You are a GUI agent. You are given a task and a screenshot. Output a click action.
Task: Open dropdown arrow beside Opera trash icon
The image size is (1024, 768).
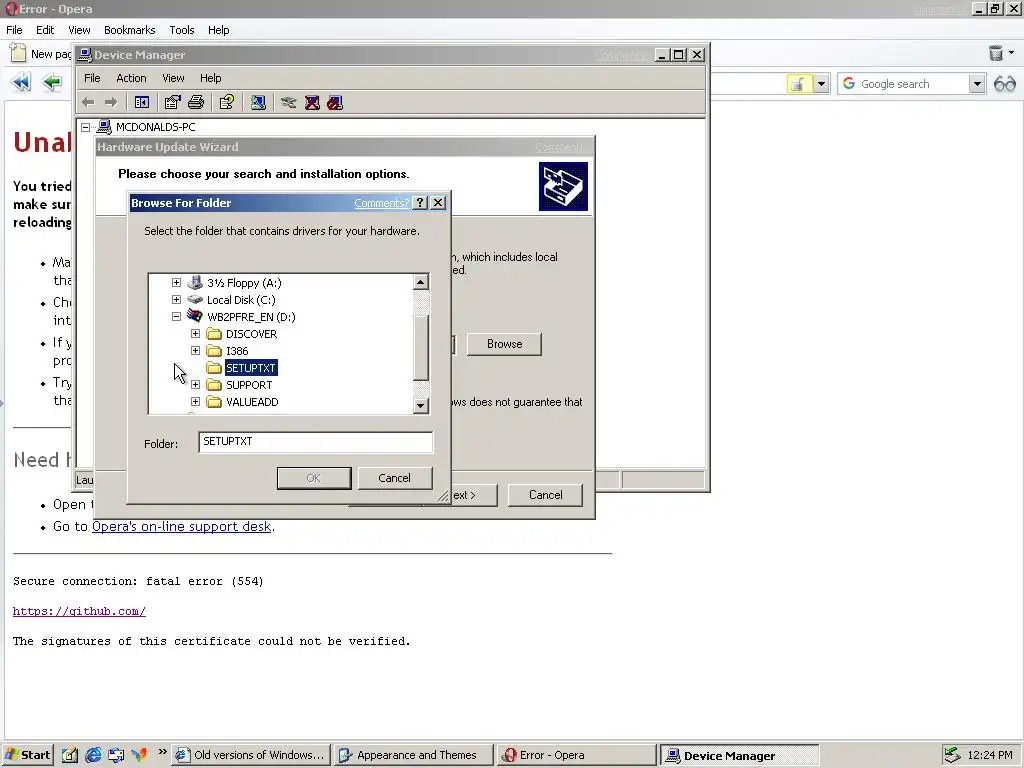(1012, 53)
